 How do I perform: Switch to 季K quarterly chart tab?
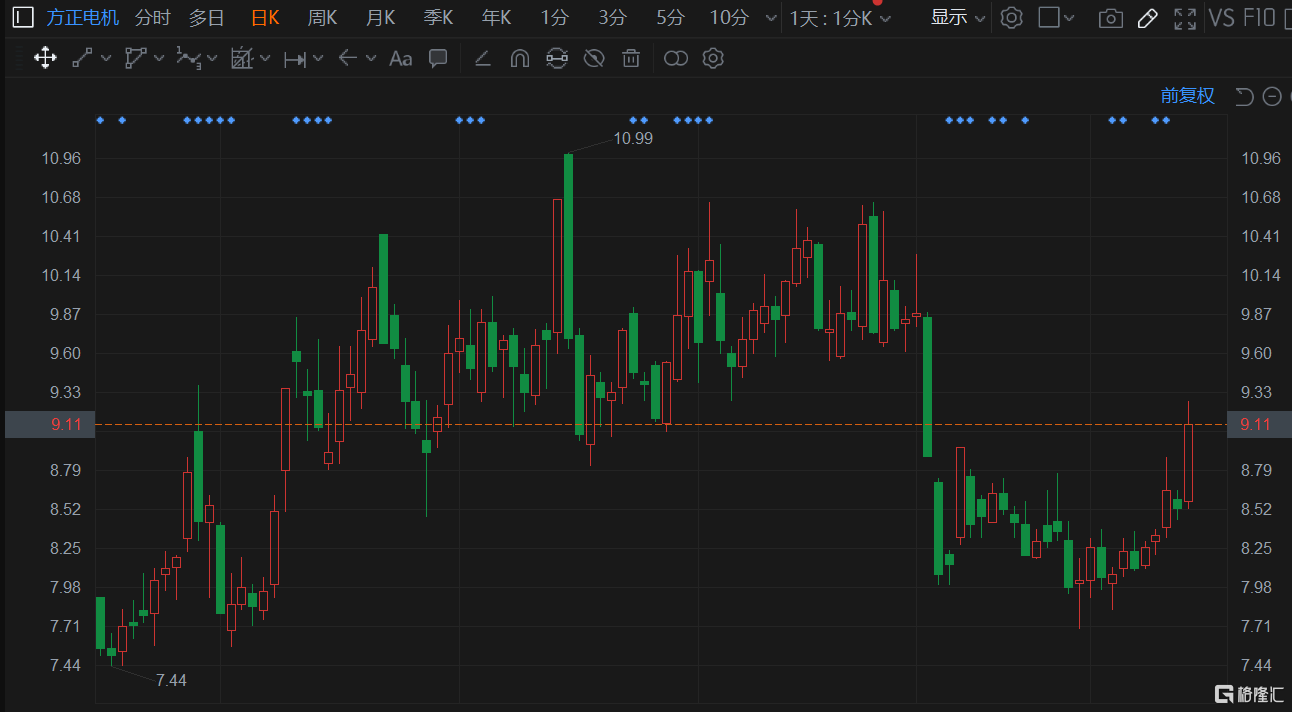click(438, 17)
